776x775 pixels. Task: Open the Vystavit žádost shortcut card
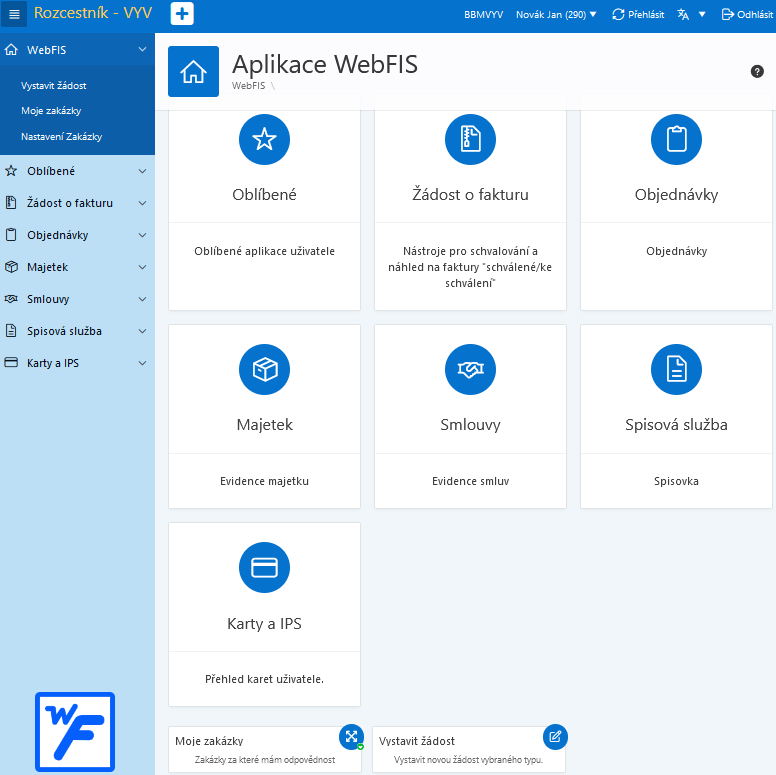point(469,749)
